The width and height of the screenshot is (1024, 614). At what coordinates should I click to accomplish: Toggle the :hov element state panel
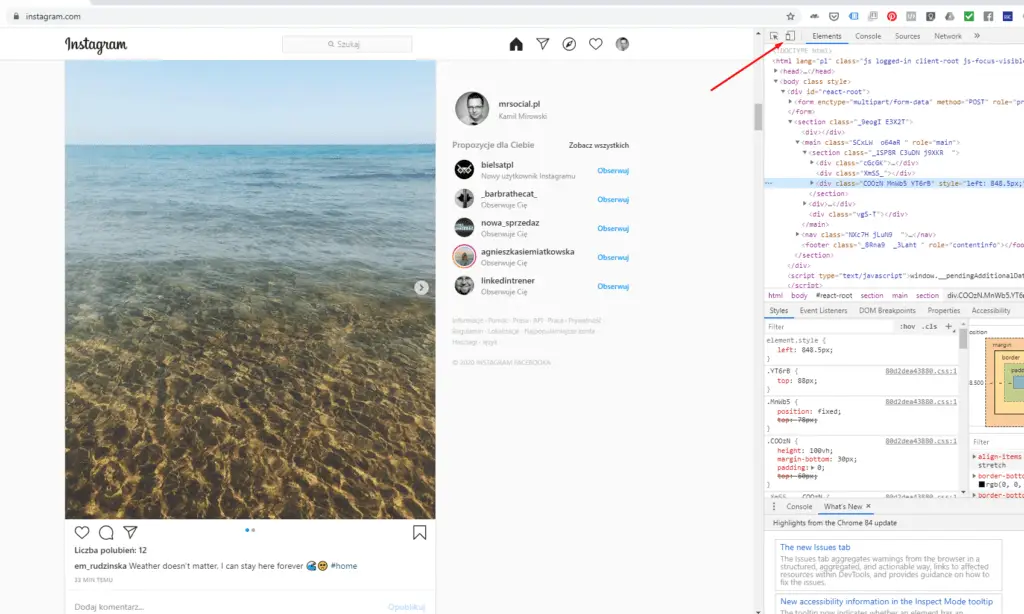pos(907,326)
